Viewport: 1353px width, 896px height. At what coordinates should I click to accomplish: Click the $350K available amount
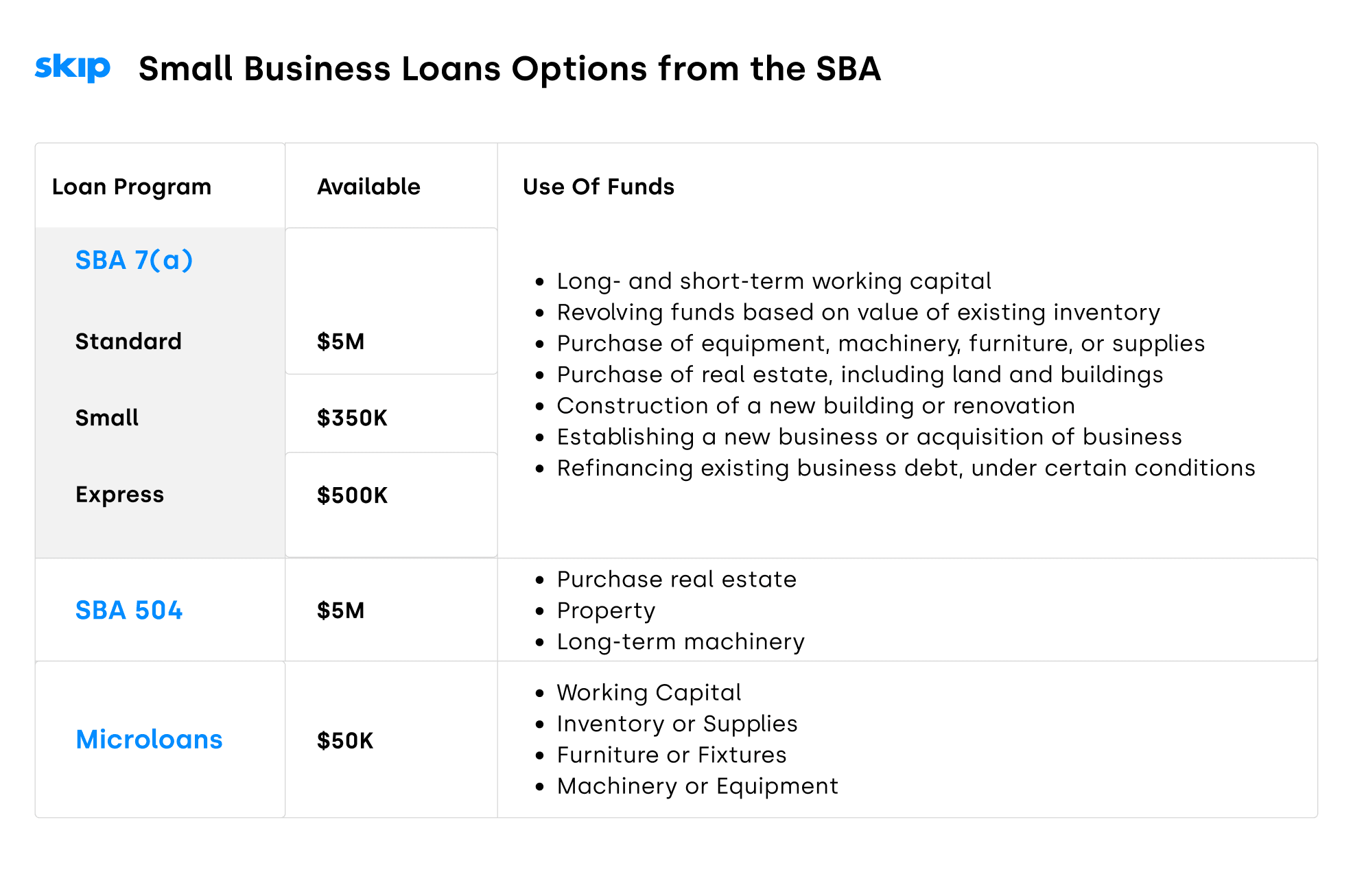point(352,418)
